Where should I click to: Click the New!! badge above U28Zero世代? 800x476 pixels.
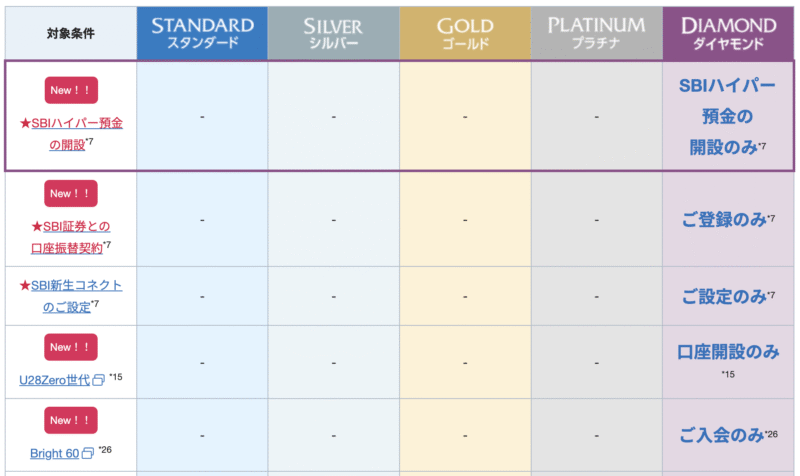click(71, 347)
